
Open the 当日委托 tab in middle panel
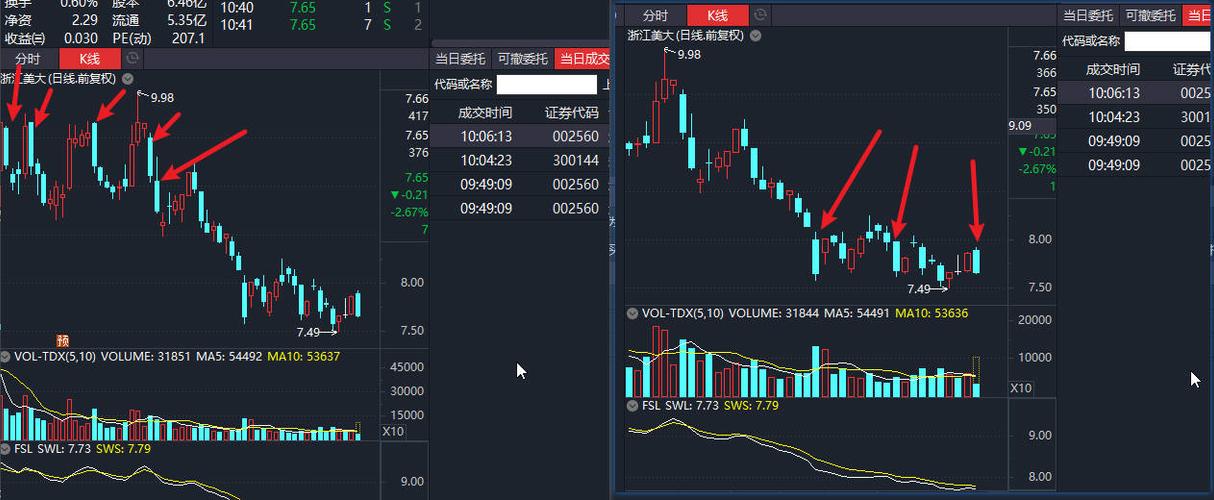point(461,59)
